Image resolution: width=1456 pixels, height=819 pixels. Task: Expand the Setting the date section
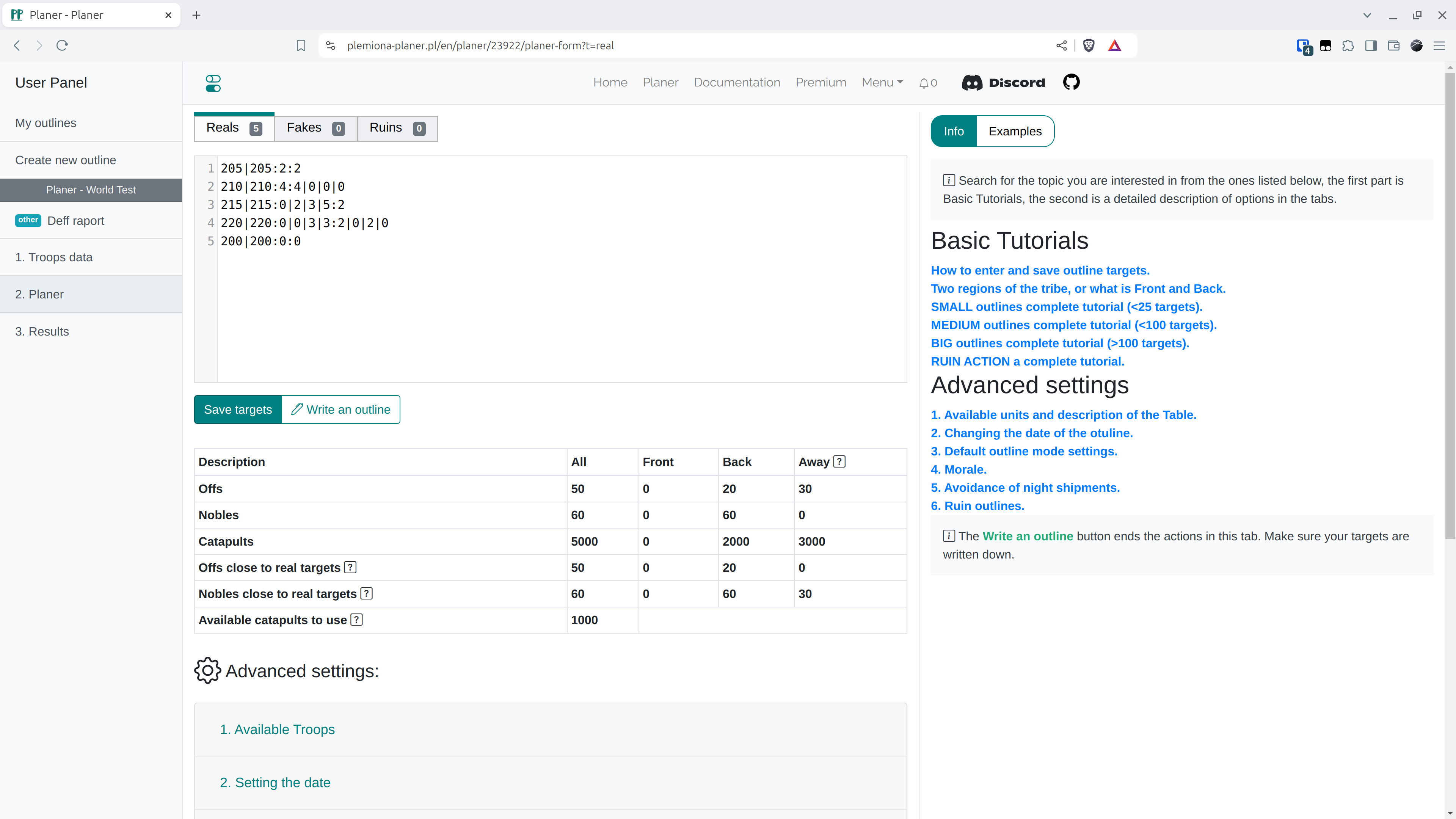pos(275,782)
